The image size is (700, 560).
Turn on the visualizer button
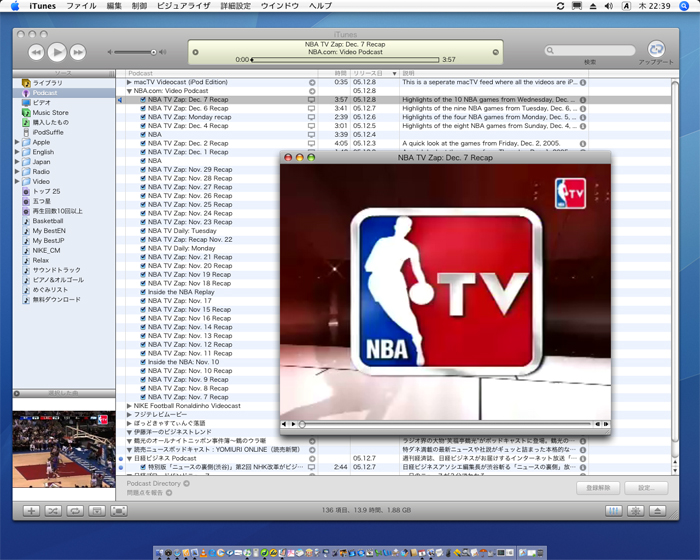coord(636,510)
